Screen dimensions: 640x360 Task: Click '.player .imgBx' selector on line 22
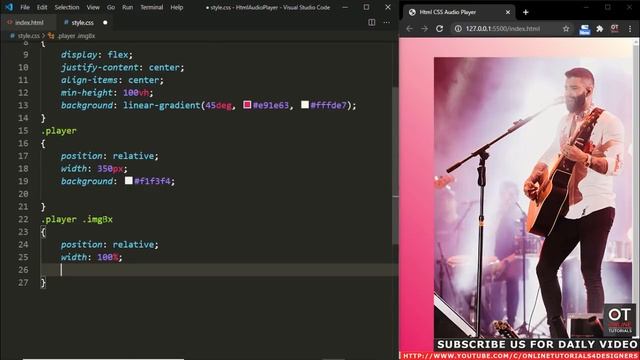[x=77, y=219]
